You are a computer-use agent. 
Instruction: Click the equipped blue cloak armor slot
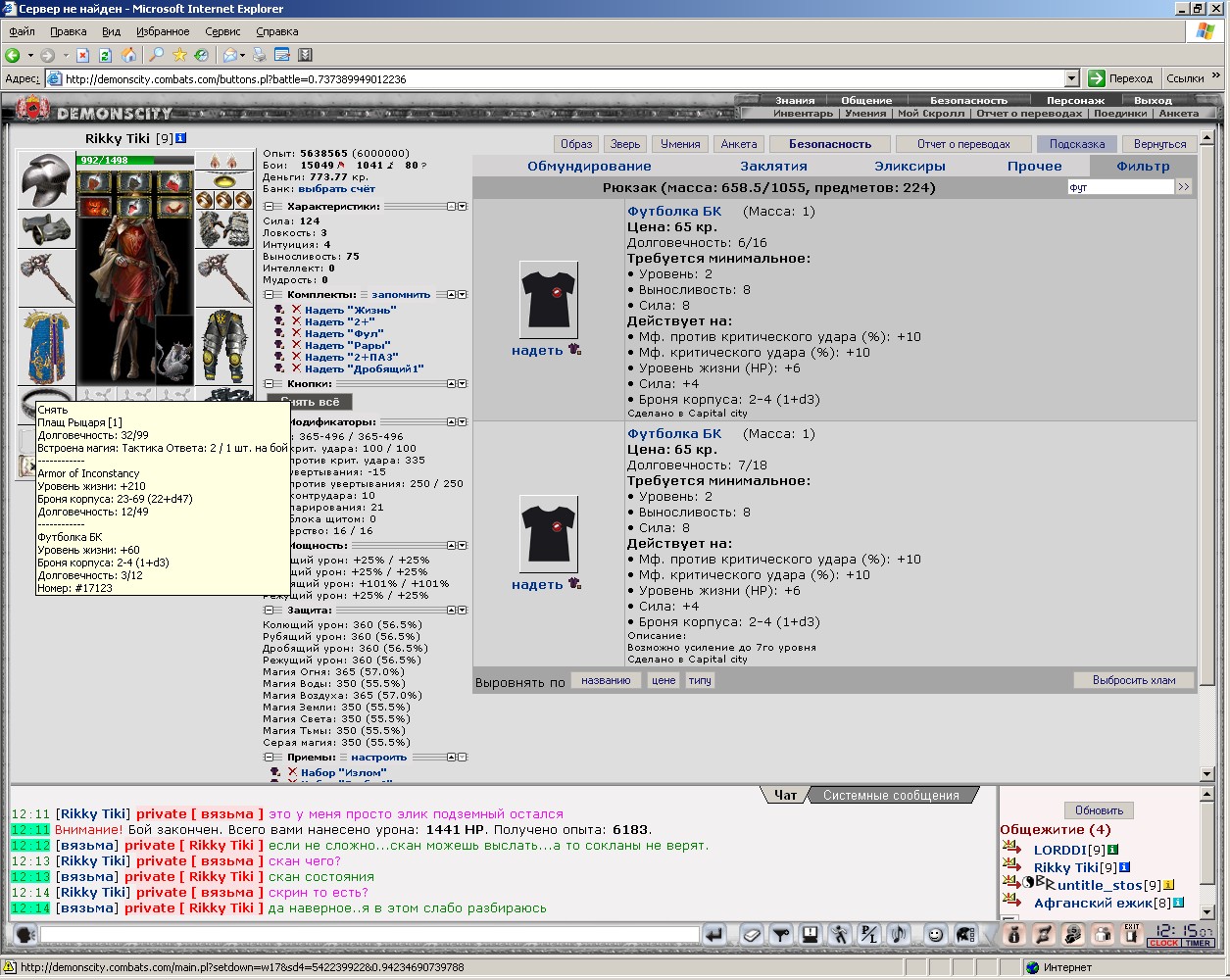[x=46, y=347]
